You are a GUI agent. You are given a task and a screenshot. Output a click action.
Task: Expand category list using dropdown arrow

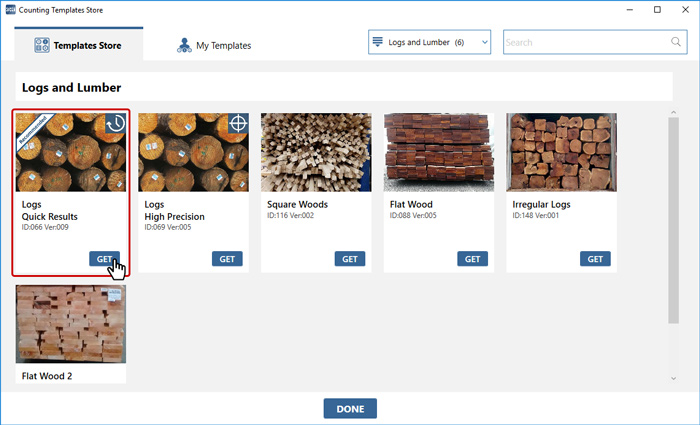click(x=485, y=43)
